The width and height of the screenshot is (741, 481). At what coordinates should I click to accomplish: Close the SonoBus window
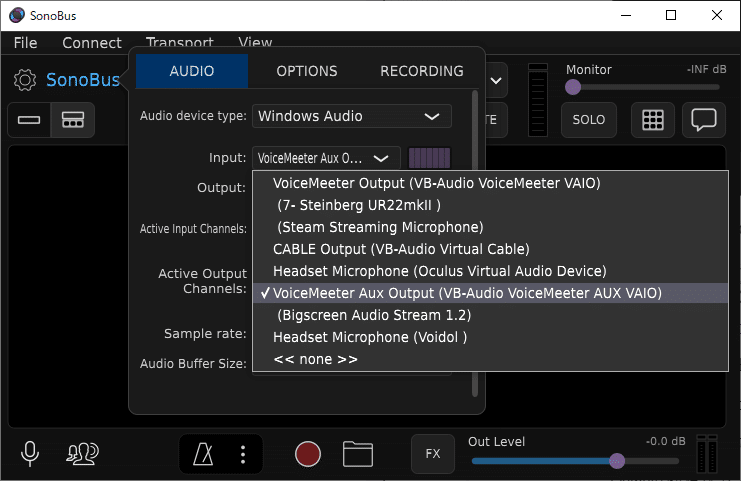tap(716, 15)
